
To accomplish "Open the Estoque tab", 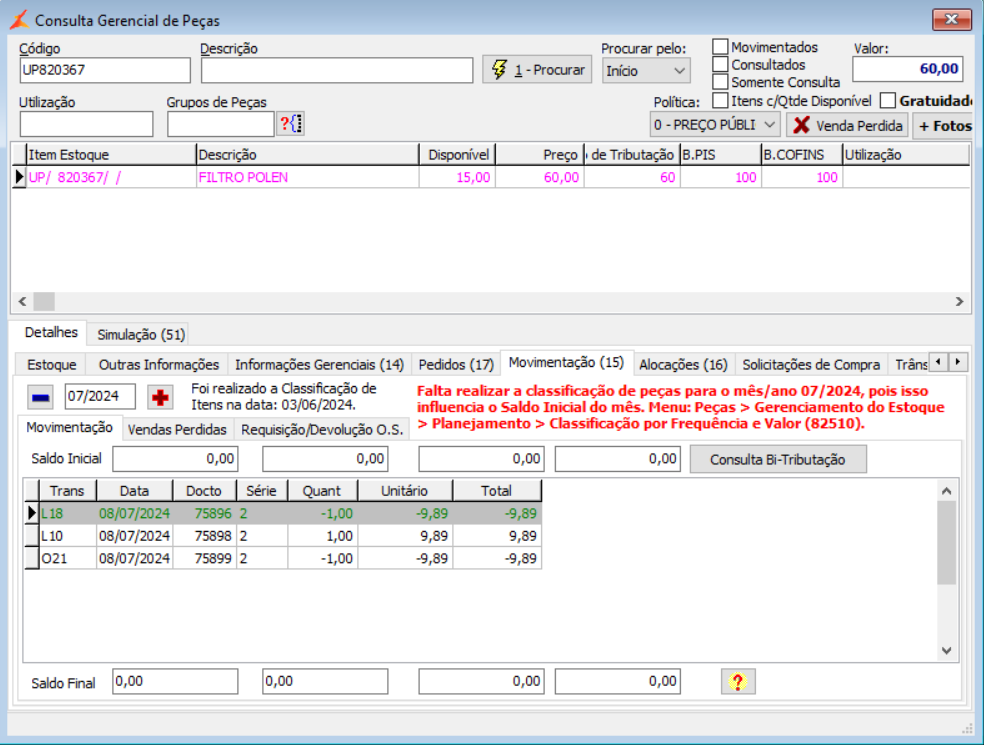I will pyautogui.click(x=51, y=365).
